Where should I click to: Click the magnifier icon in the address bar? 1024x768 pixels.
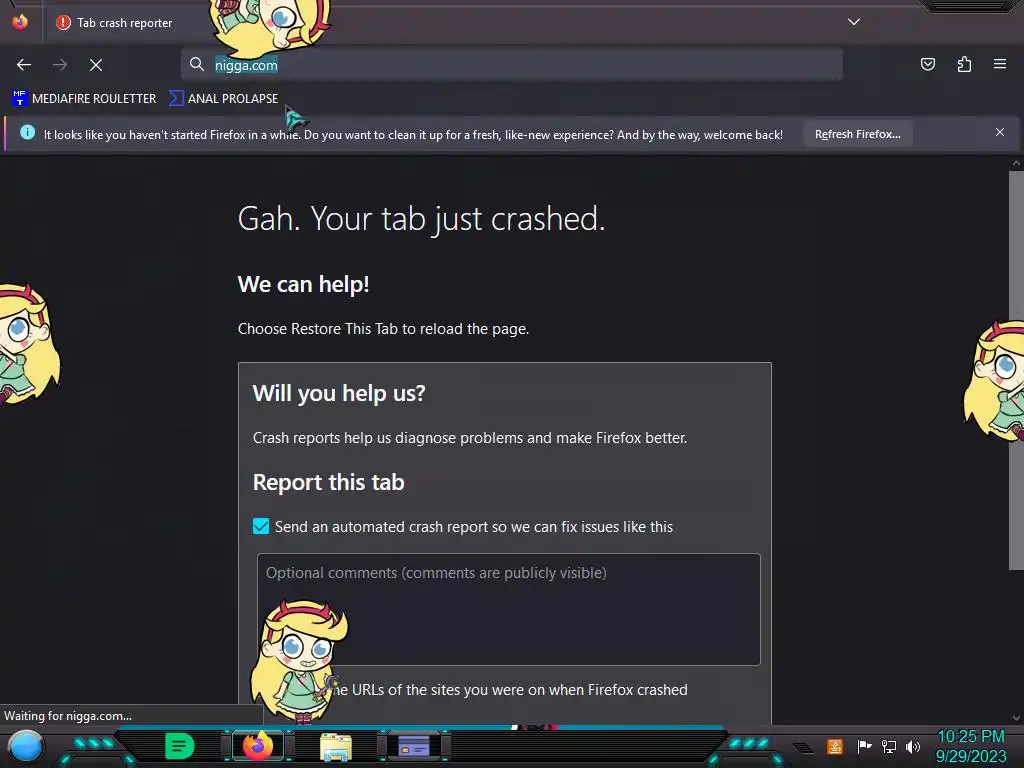[x=197, y=64]
